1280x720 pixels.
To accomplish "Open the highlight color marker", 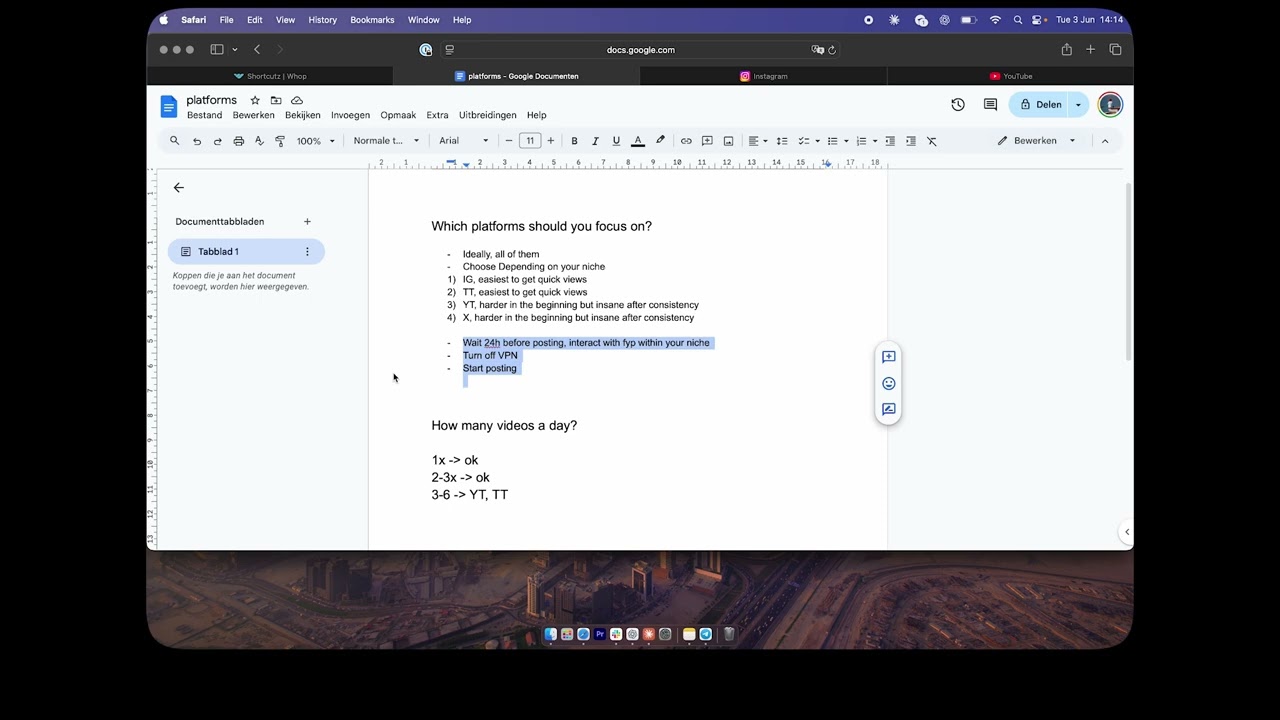I will click(x=660, y=141).
